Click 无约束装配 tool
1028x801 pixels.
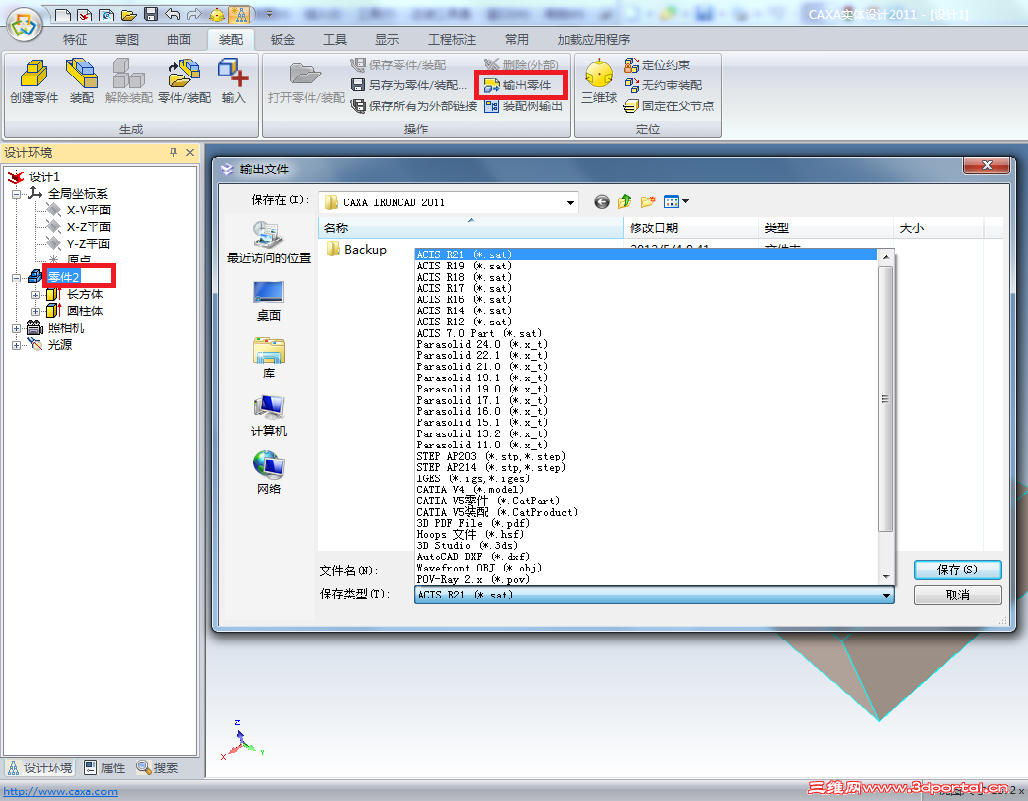click(x=663, y=85)
